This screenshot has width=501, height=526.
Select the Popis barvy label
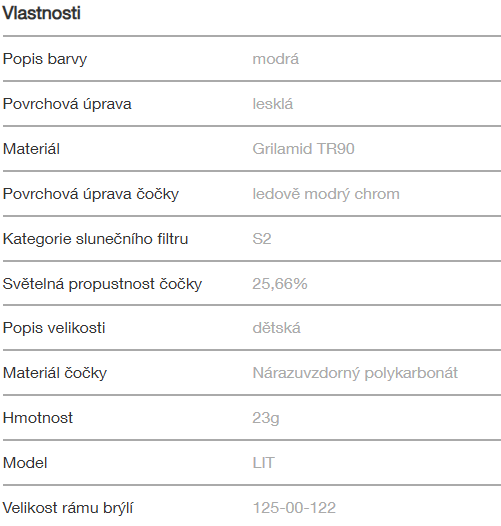point(45,59)
